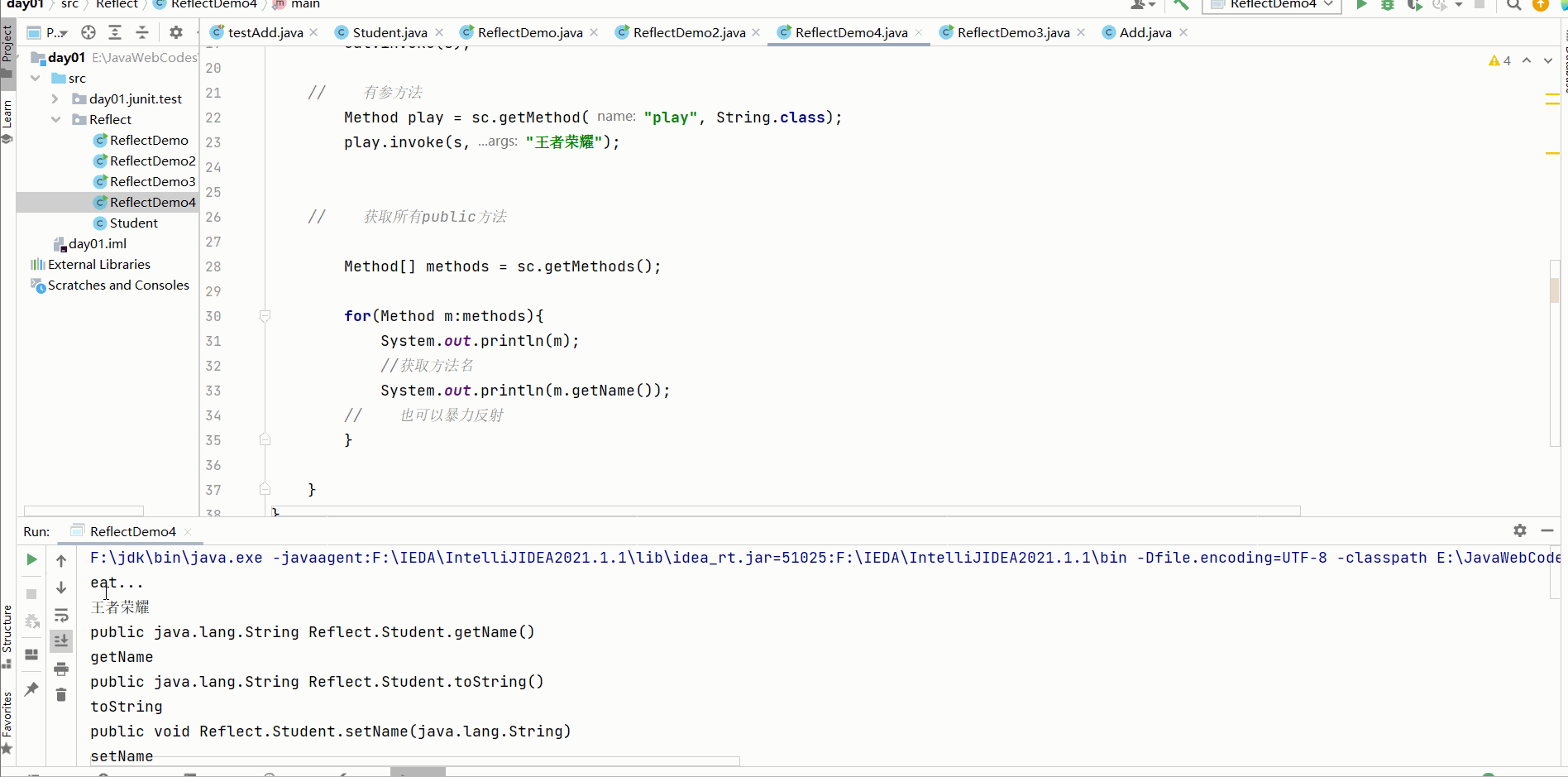
Task: Go to next highlighted problem arrow
Action: 1548,60
